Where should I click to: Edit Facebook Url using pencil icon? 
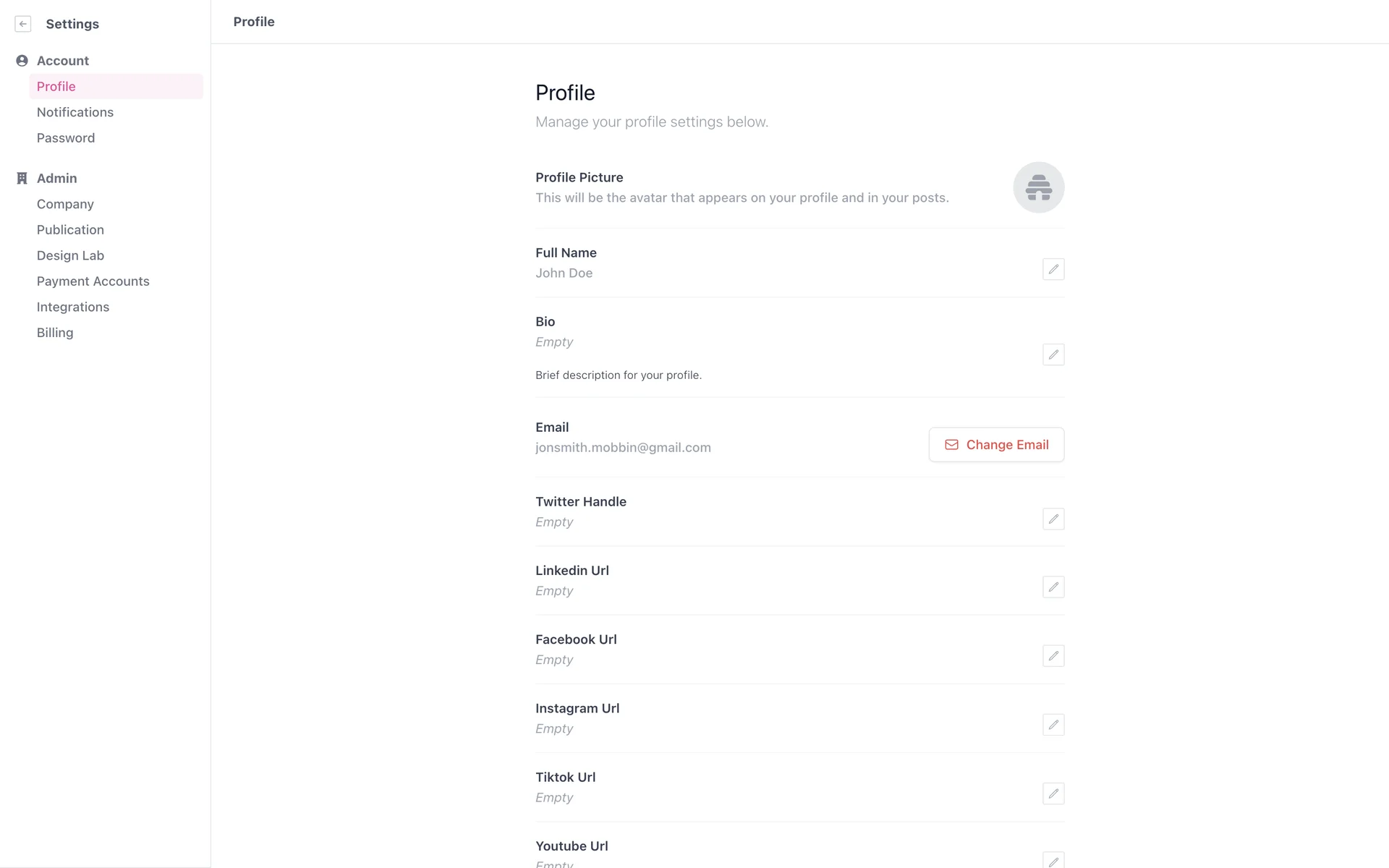(1053, 656)
